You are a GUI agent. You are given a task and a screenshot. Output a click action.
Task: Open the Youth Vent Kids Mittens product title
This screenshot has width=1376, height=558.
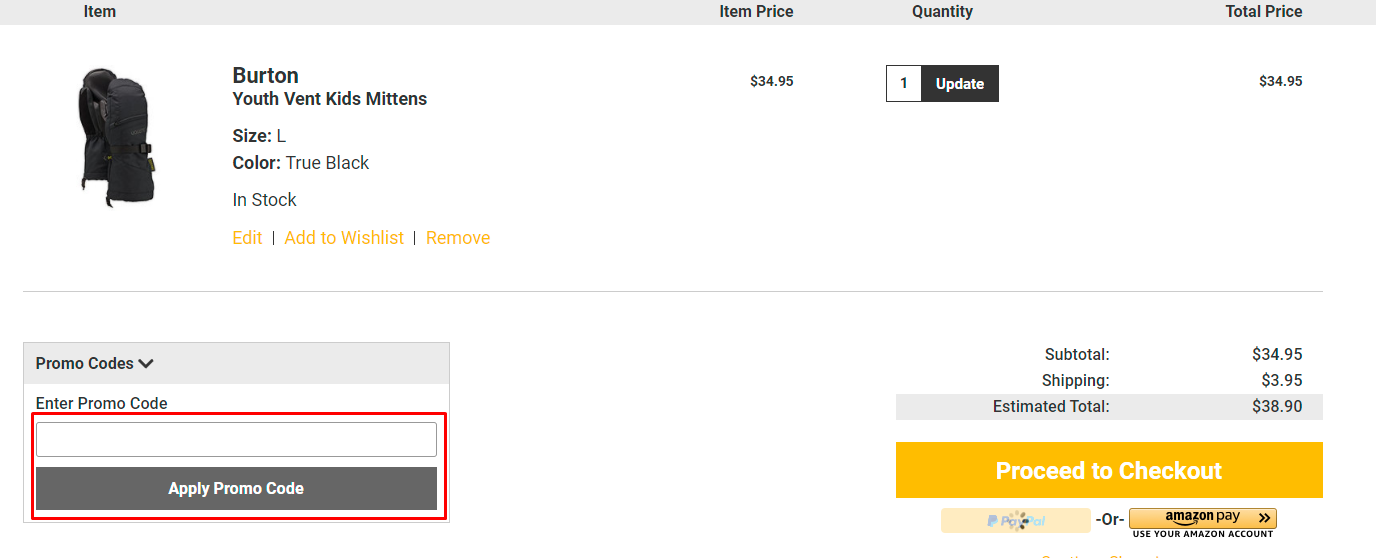point(329,99)
